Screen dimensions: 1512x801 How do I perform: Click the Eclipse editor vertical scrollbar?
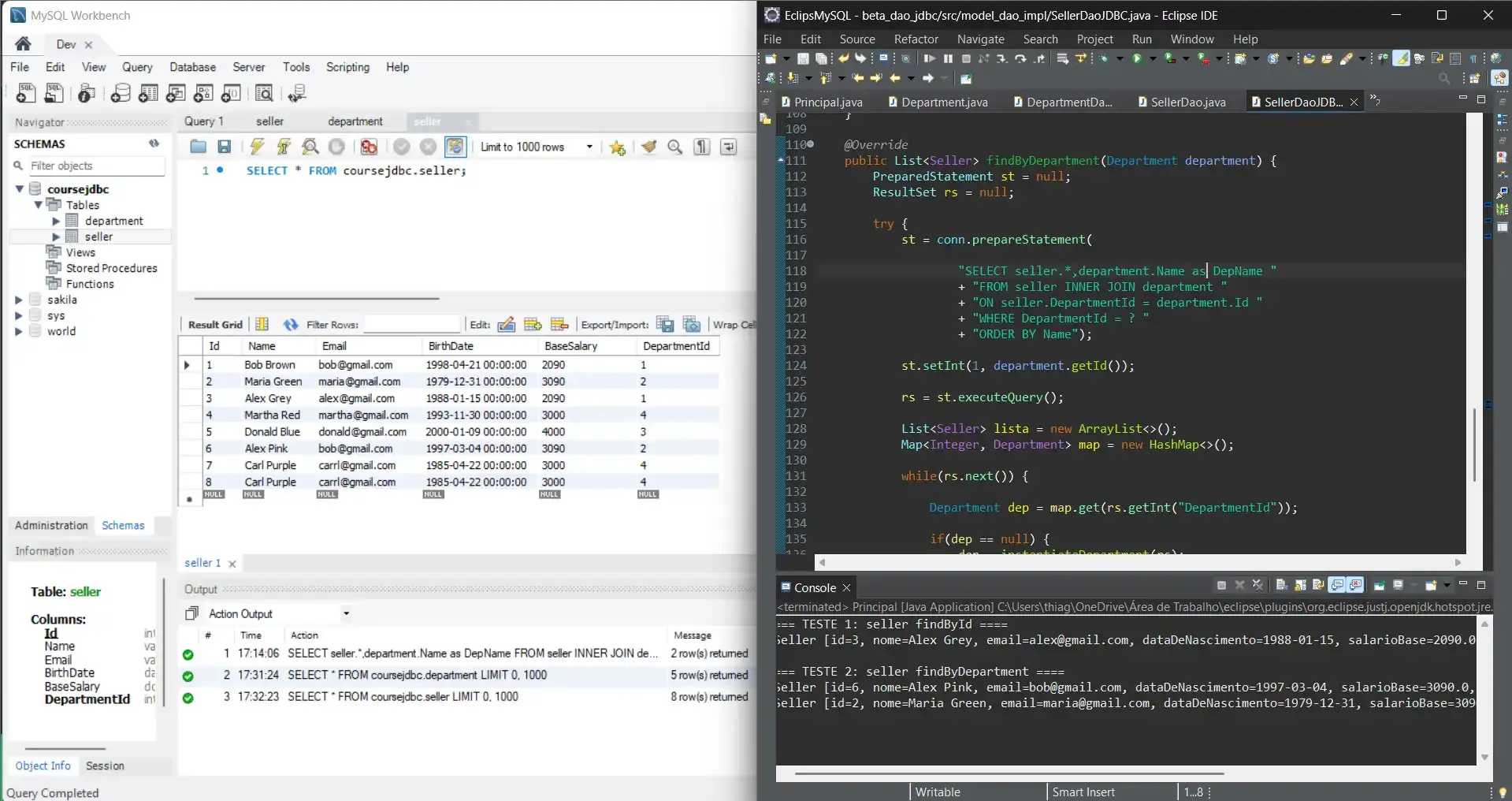(x=1474, y=445)
